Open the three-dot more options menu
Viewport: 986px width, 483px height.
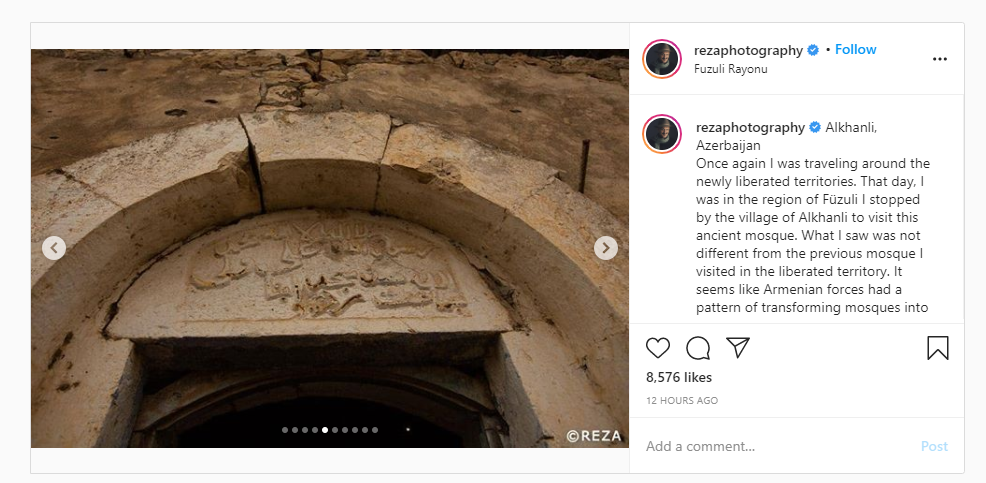939,59
